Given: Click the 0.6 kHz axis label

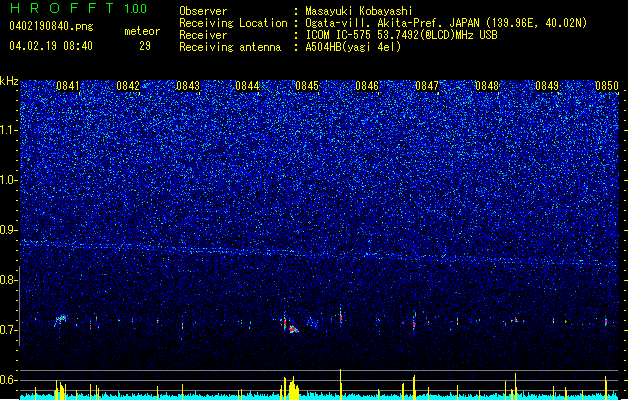Looking at the screenshot, I should (x=8, y=380).
